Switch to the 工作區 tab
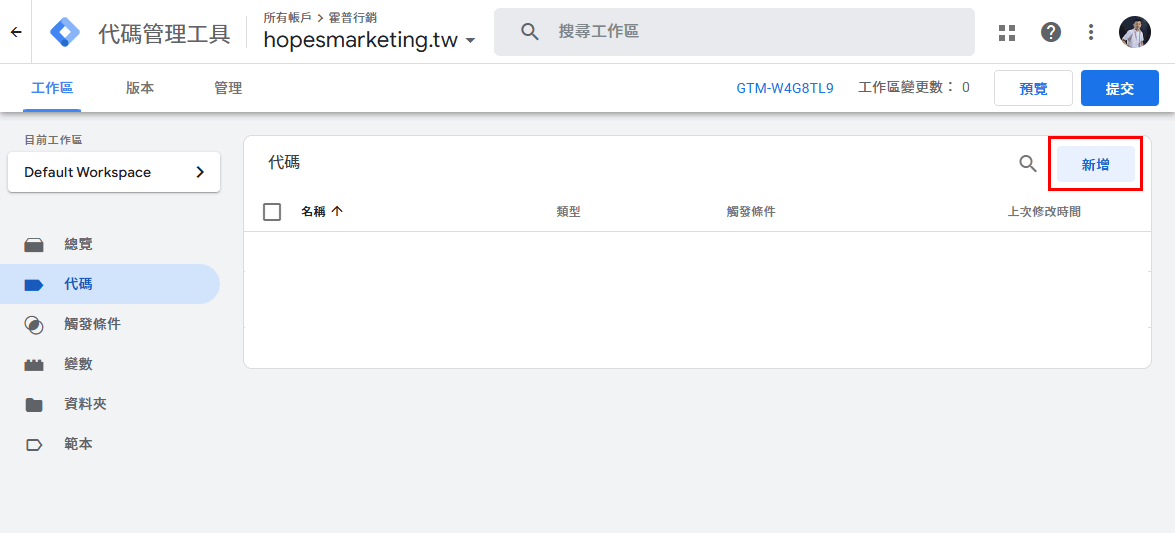Screen dimensions: 1175x533 (x=52, y=88)
